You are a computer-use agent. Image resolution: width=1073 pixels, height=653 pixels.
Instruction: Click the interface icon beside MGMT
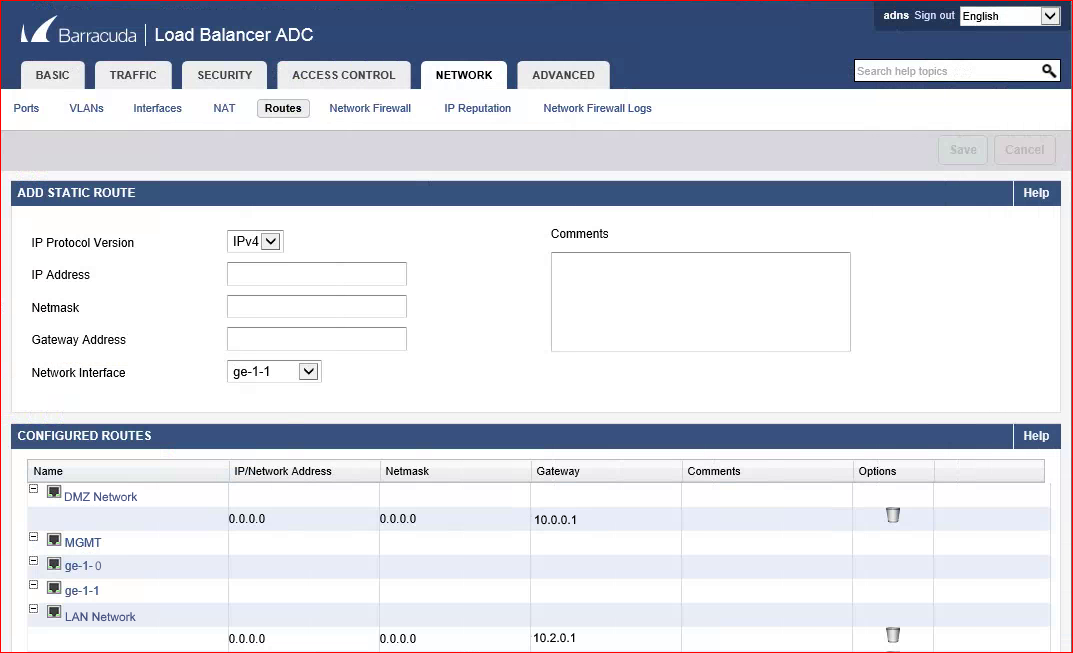pos(53,539)
